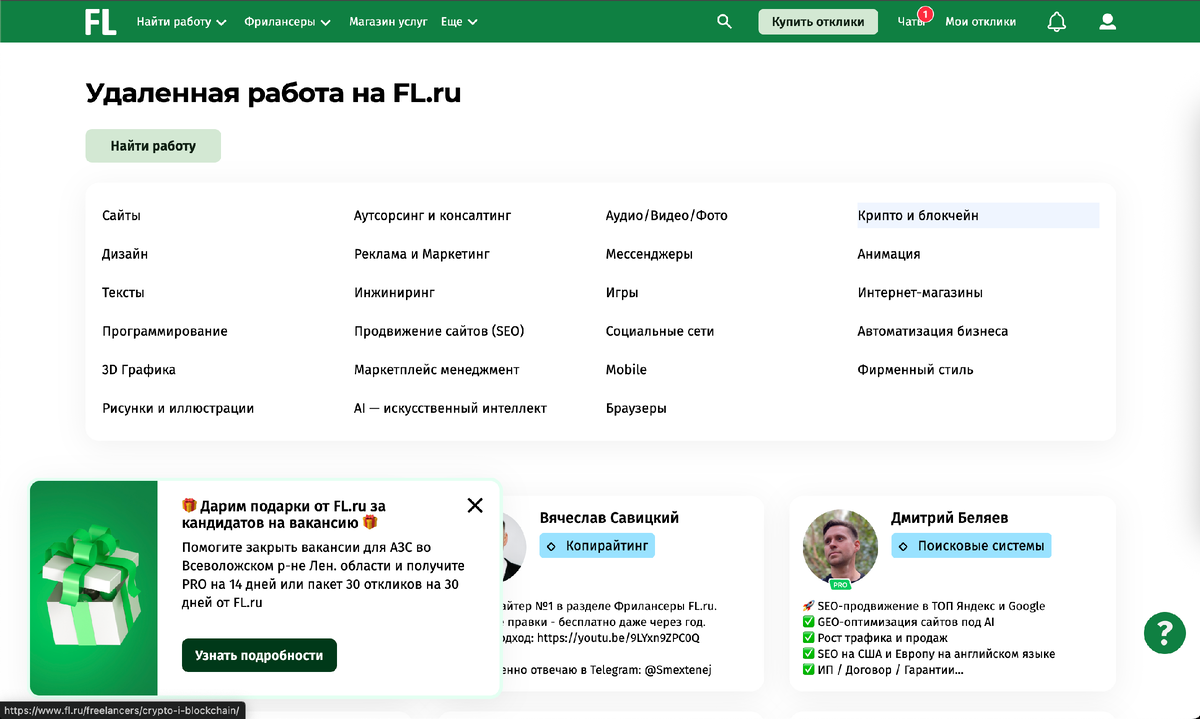Open the 'Интернет-магазины' category

coord(920,293)
